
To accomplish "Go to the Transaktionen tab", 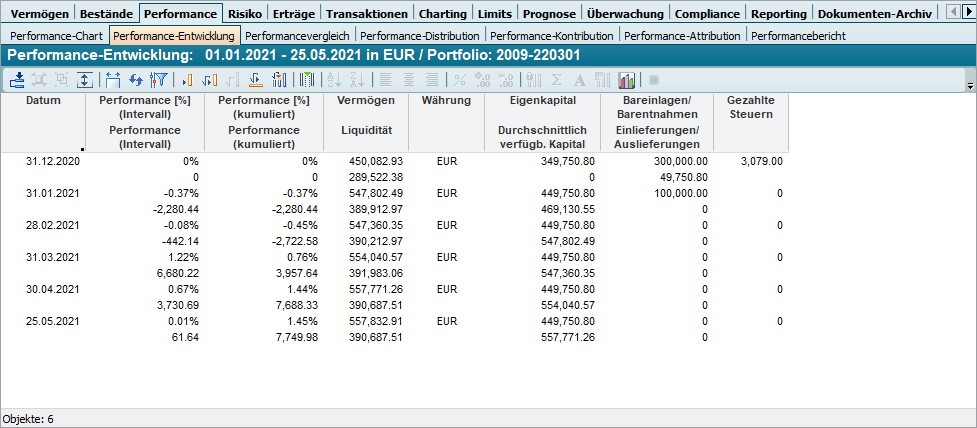I will click(x=367, y=14).
